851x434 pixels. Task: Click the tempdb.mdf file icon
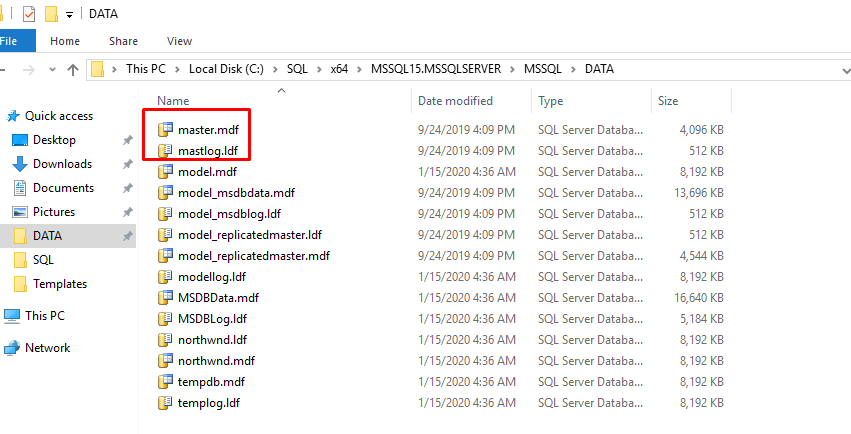[166, 382]
